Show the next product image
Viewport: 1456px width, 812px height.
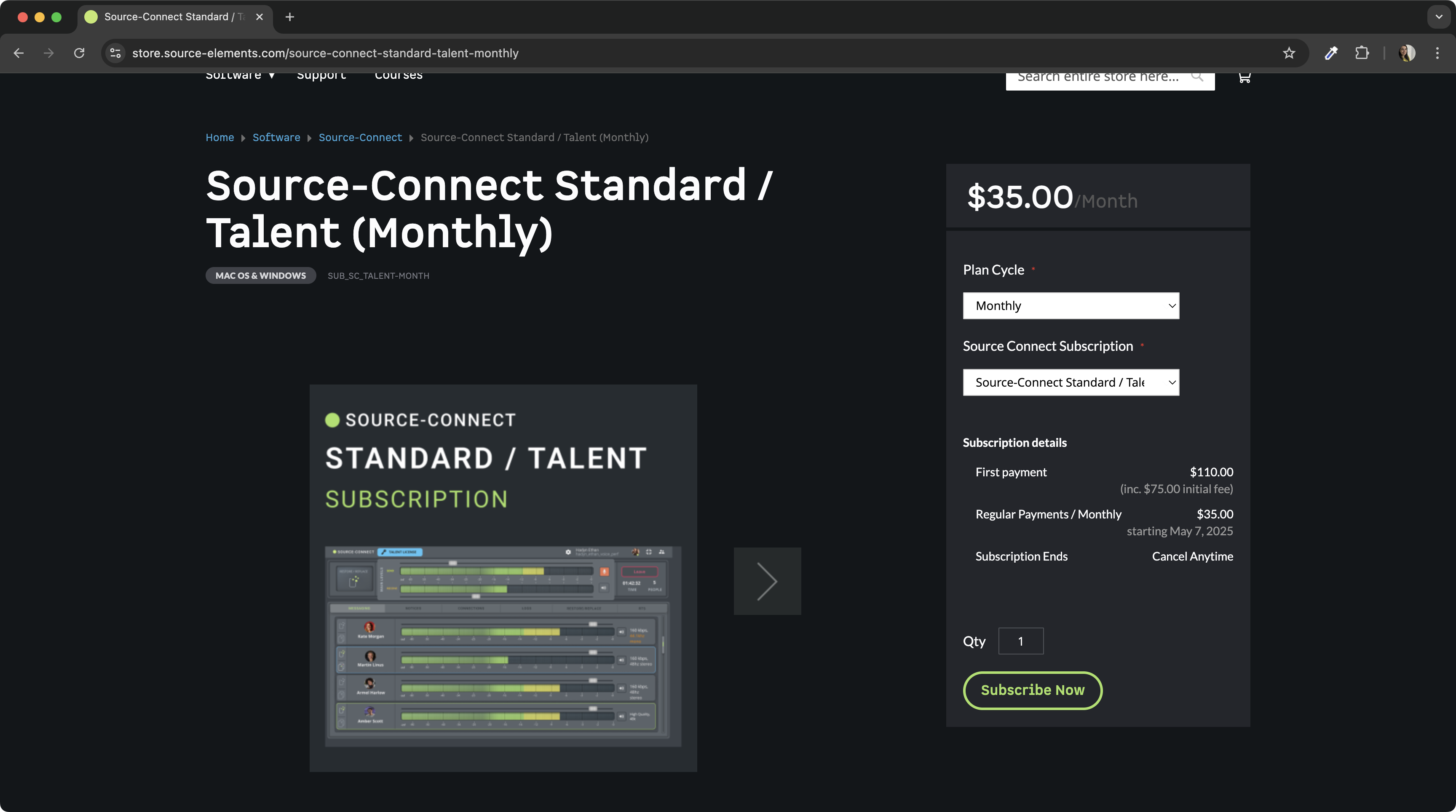pyautogui.click(x=767, y=581)
